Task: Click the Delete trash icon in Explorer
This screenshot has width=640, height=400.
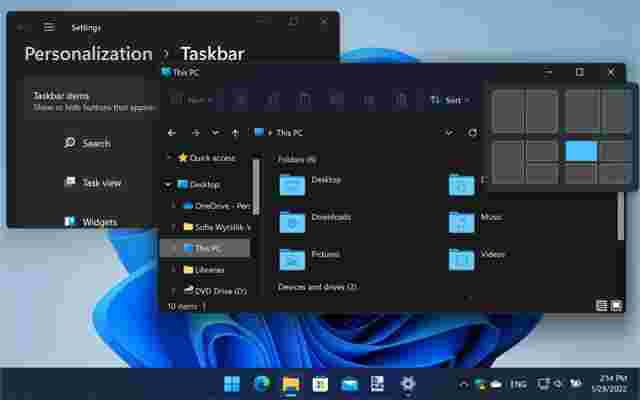Action: point(401,100)
